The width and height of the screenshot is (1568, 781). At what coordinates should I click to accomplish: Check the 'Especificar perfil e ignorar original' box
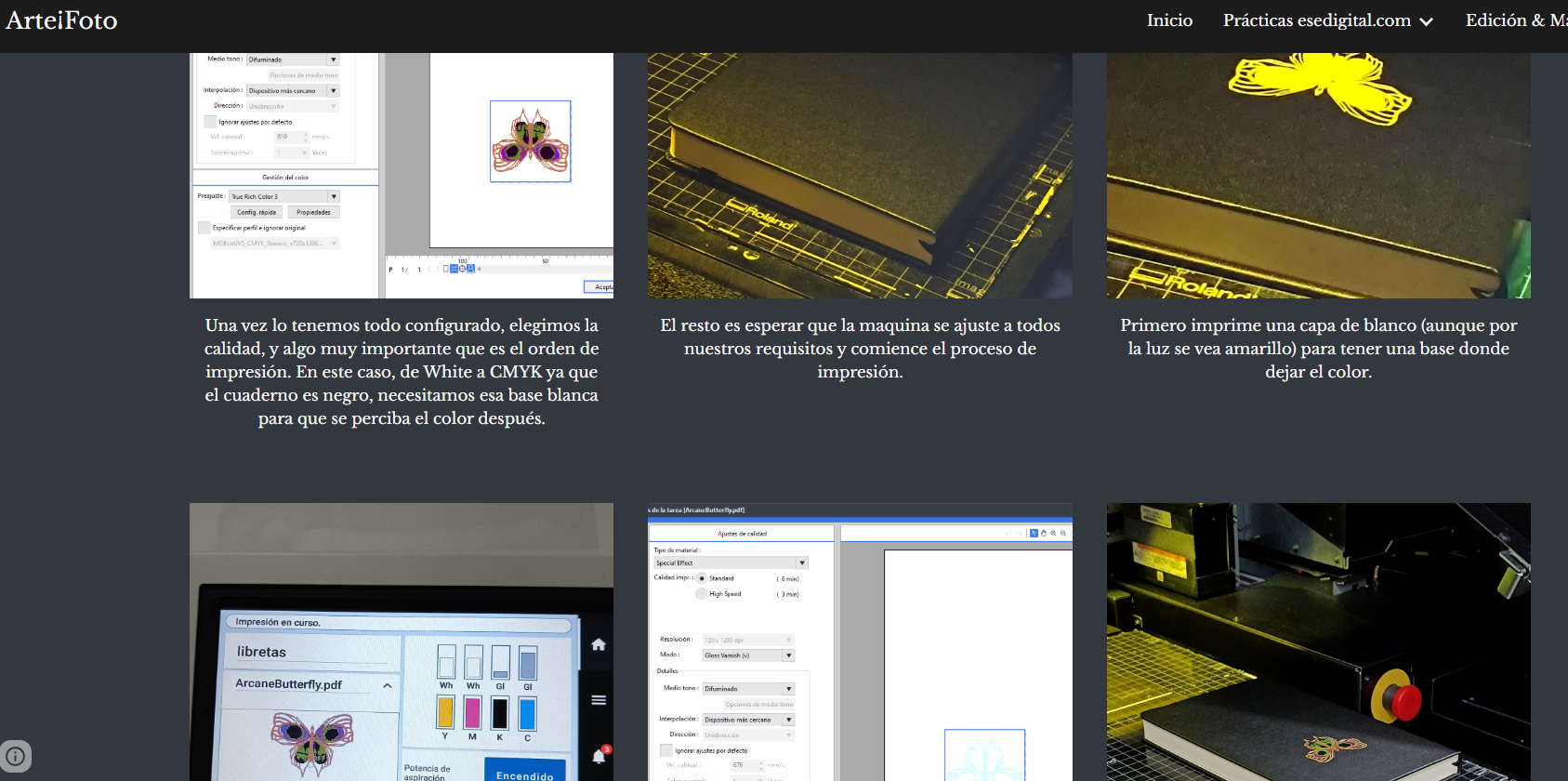[204, 228]
